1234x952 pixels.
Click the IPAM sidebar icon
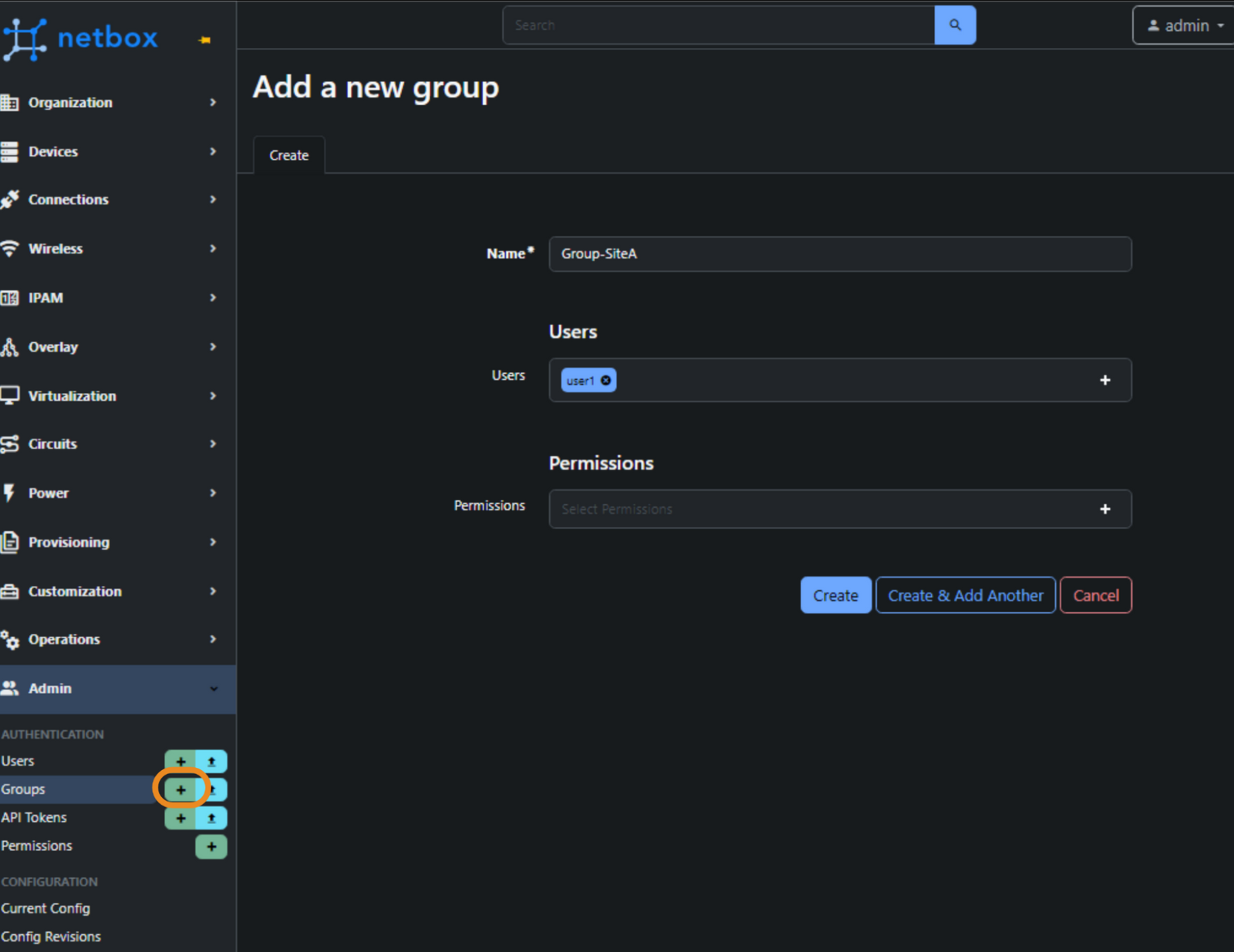click(x=11, y=298)
